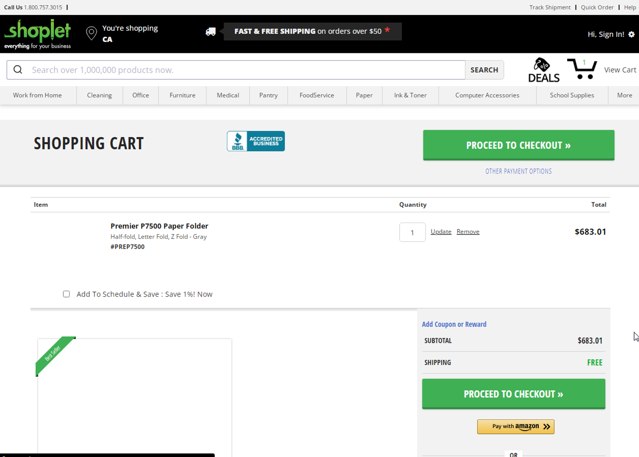Expand the More categories menu
Viewport: 639px width, 457px height.
point(624,95)
